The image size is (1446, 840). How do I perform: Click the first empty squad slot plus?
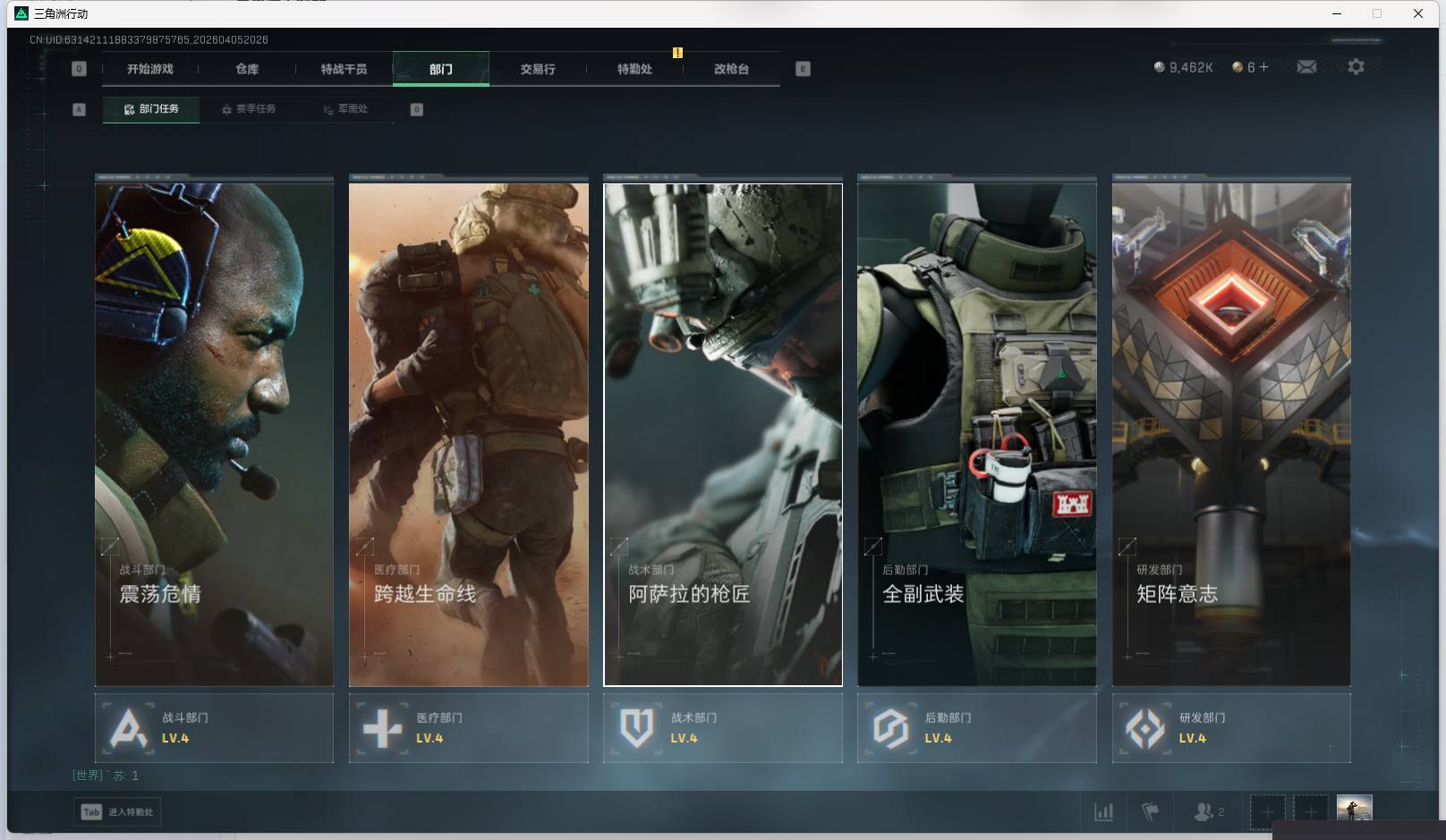point(1267,812)
